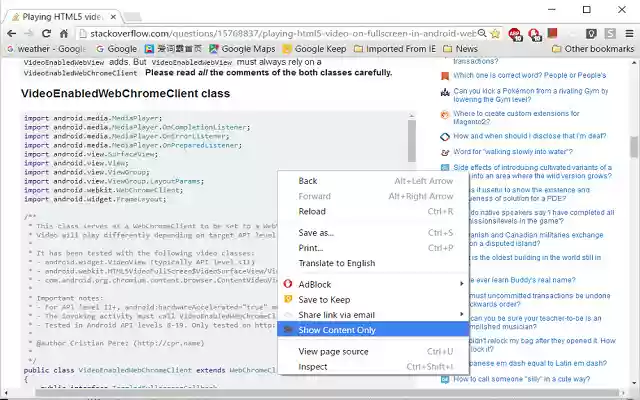Click the icon beside Show Content Only
The height and width of the screenshot is (400, 640).
pyautogui.click(x=288, y=330)
